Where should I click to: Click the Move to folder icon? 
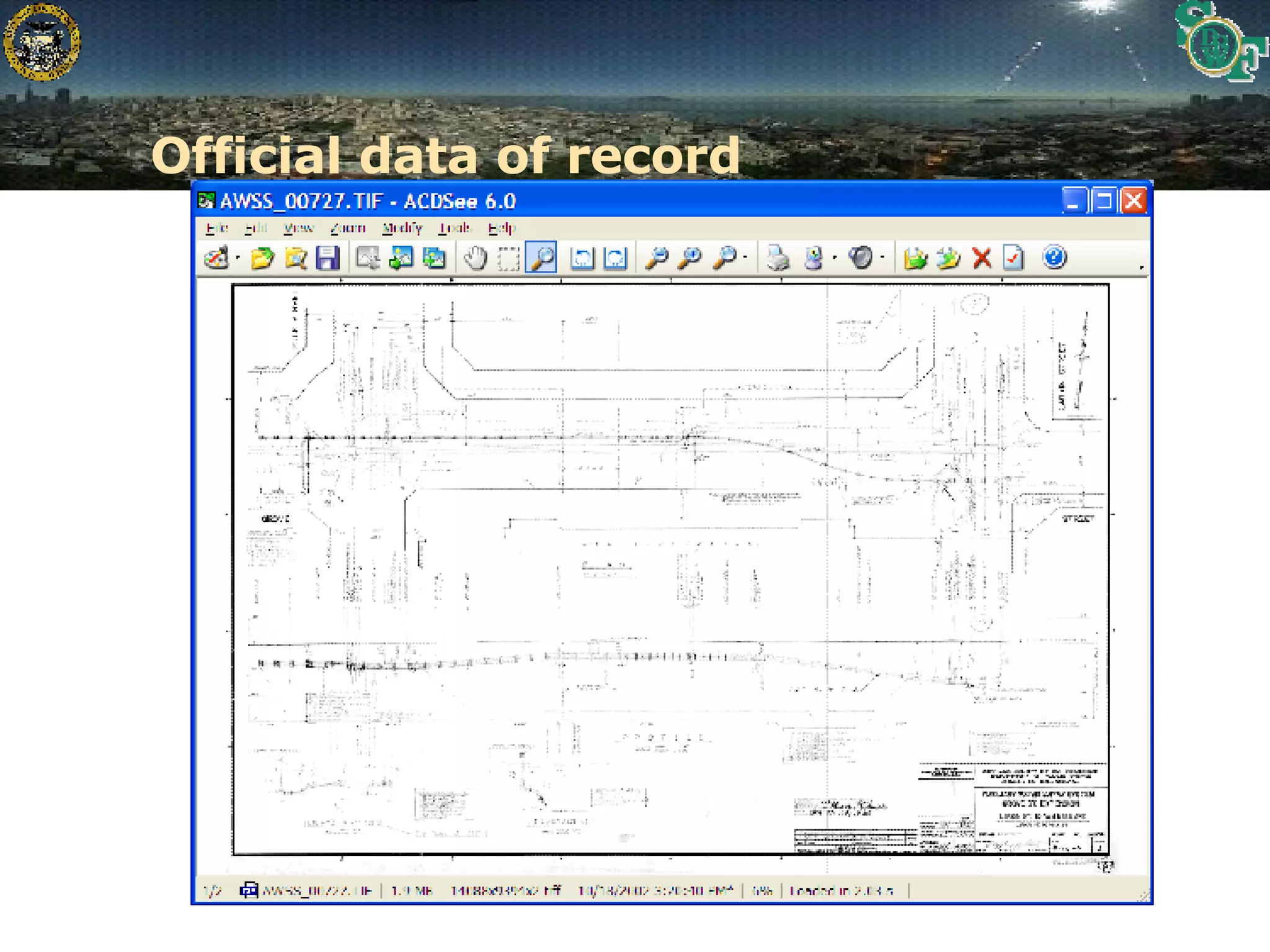[x=915, y=257]
